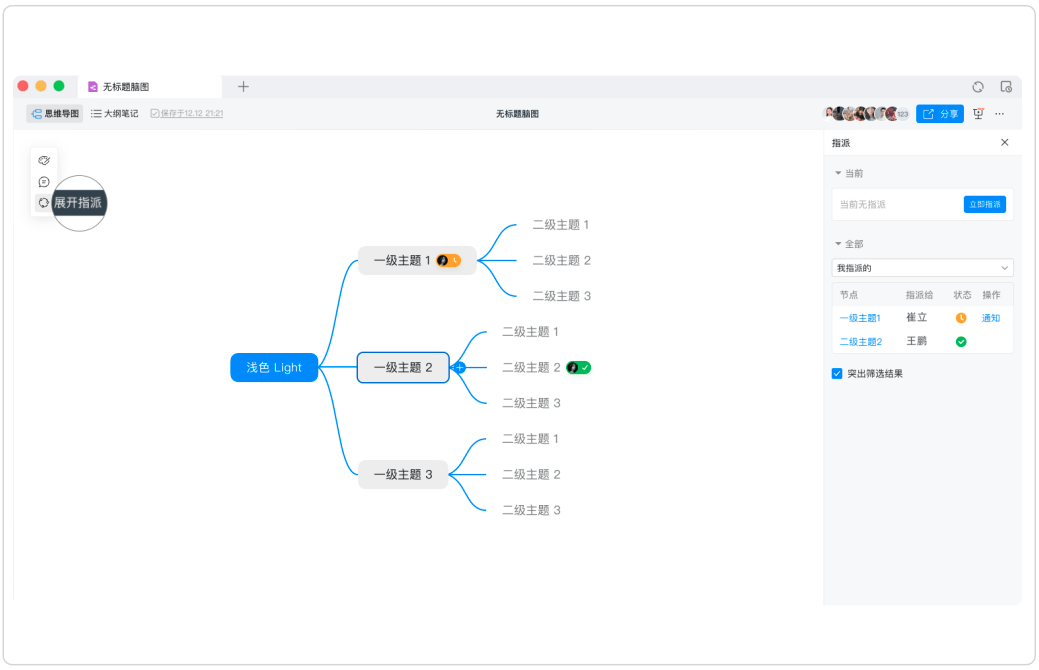Click the 展开指派 (expand assignment) icon
Image resolution: width=1039 pixels, height=670 pixels.
coord(44,202)
